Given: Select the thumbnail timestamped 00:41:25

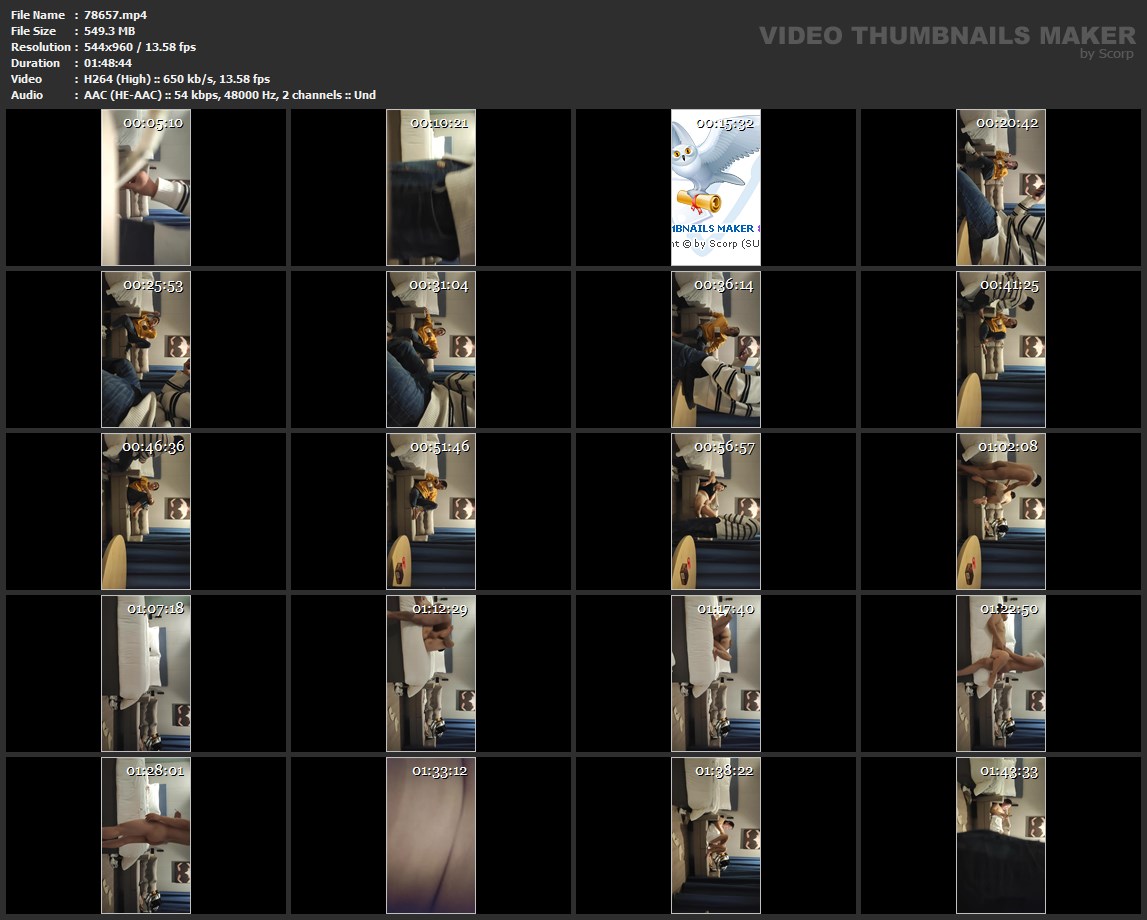Looking at the screenshot, I should coord(1001,350).
